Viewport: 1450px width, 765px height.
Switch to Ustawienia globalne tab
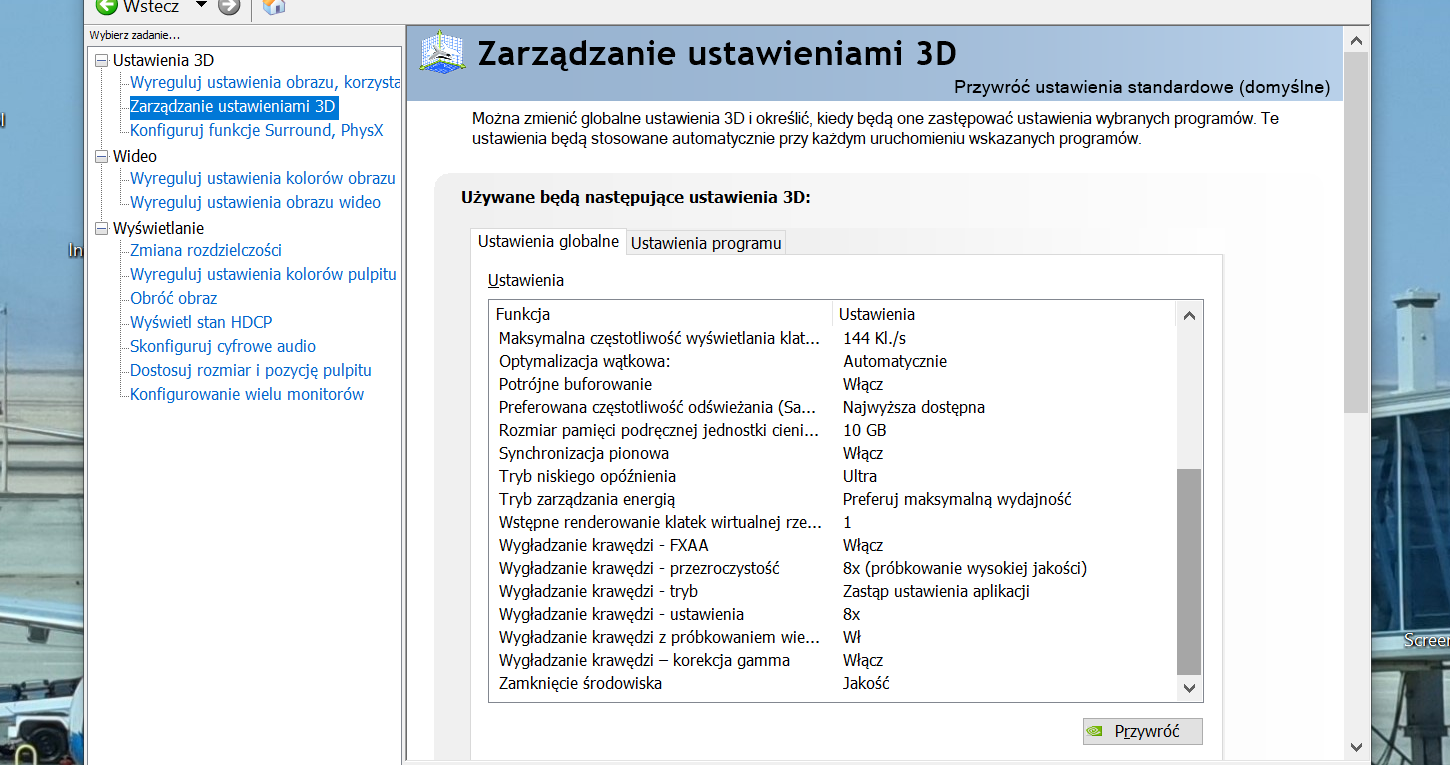pyautogui.click(x=548, y=241)
